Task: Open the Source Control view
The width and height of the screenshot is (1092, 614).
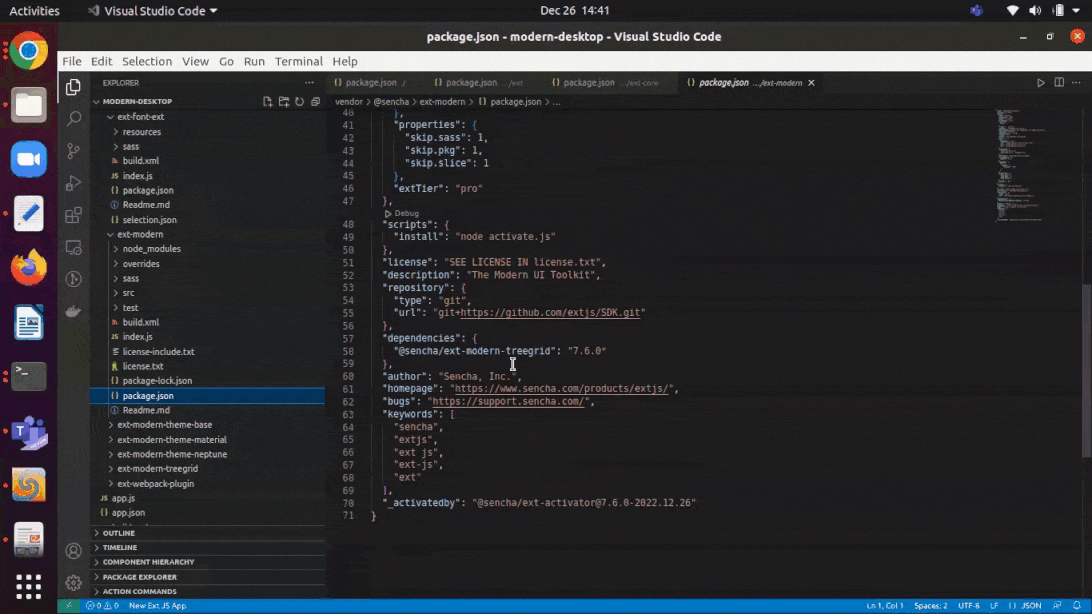Action: [73, 151]
